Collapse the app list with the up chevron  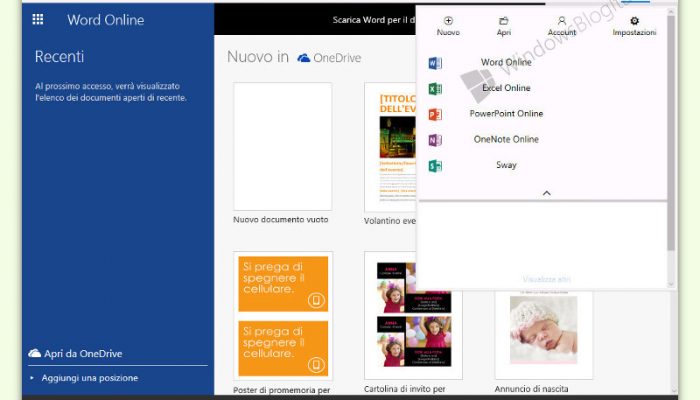(x=546, y=193)
